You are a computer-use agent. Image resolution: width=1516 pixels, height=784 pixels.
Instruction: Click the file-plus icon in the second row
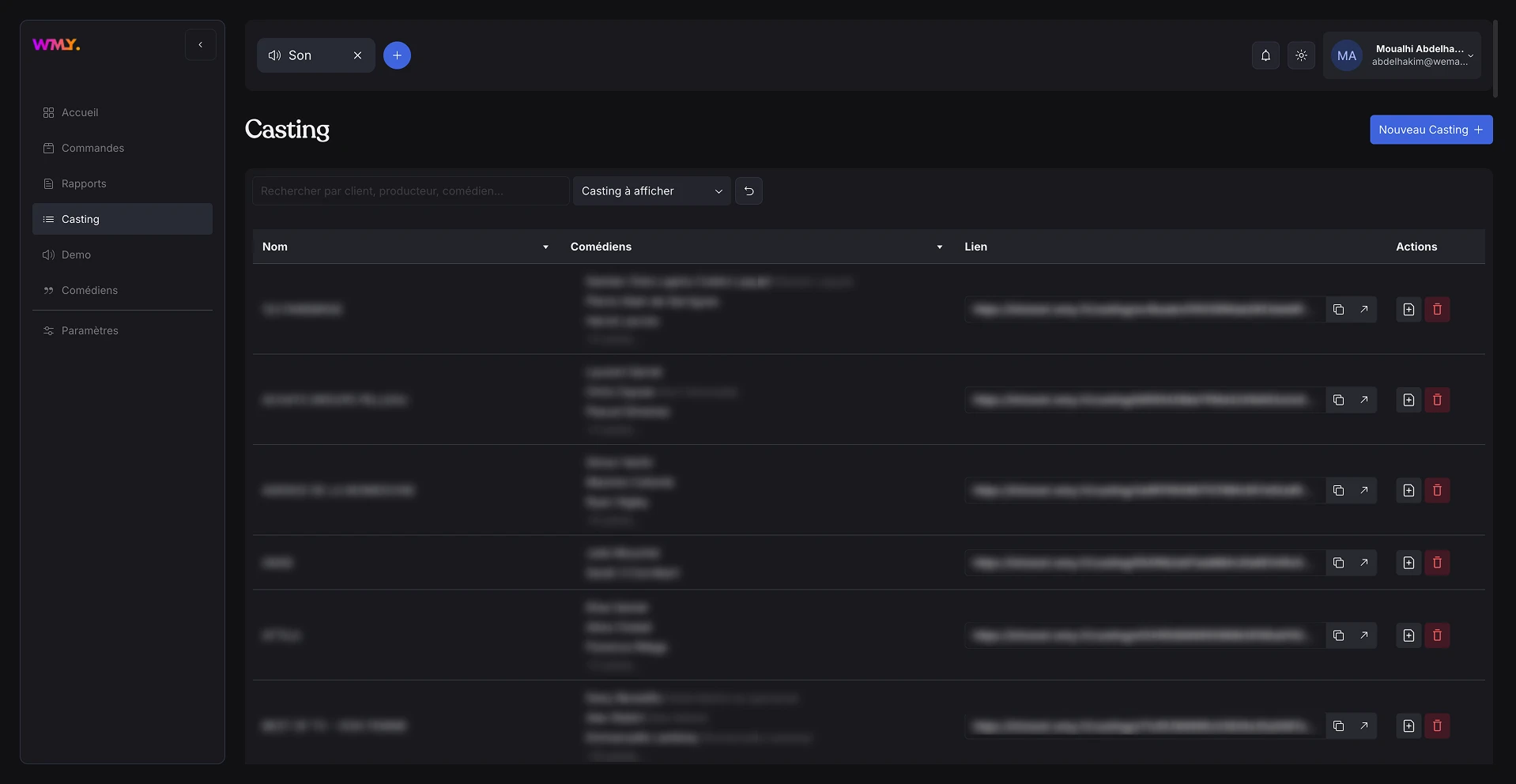pyautogui.click(x=1409, y=400)
